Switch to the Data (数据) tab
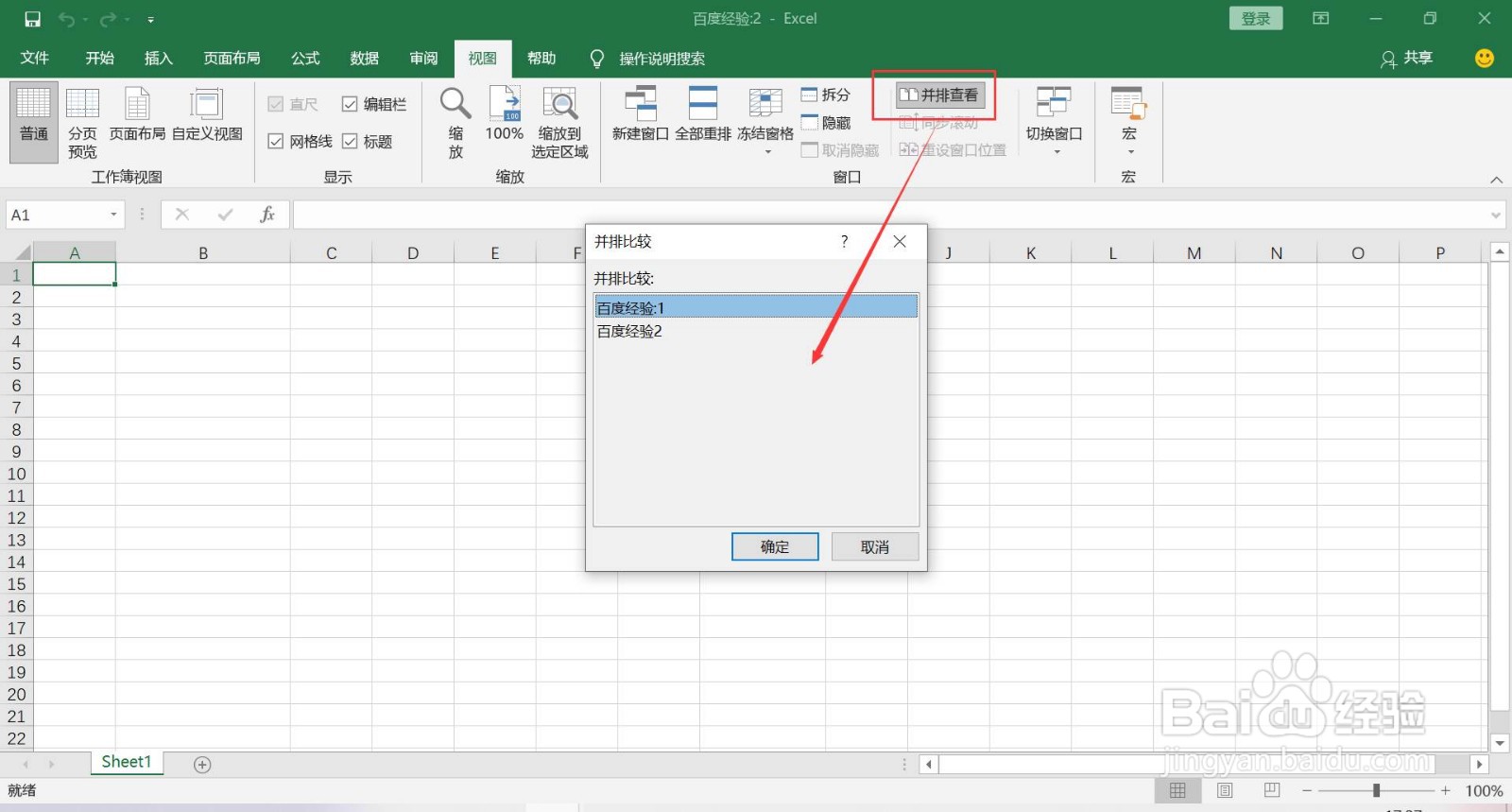The height and width of the screenshot is (812, 1512). coord(364,58)
